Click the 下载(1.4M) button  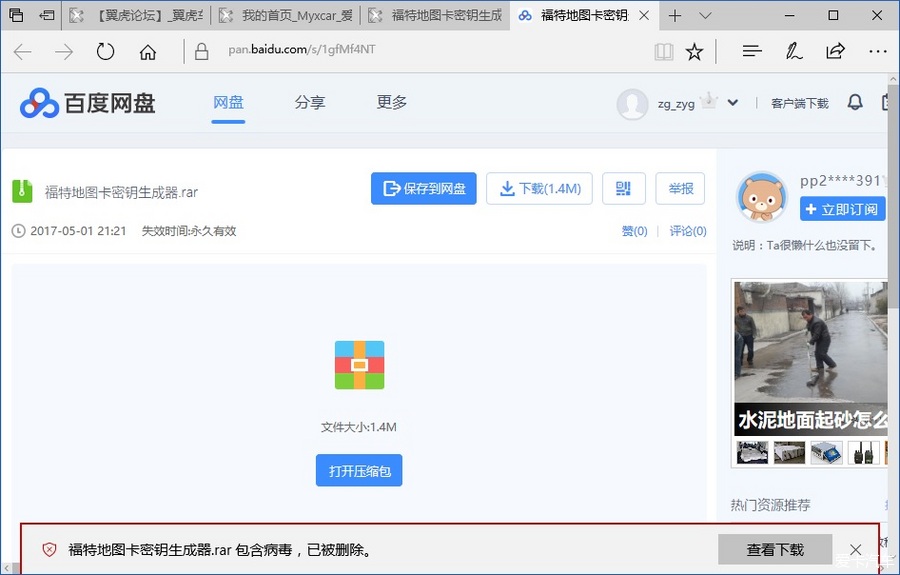coord(540,188)
